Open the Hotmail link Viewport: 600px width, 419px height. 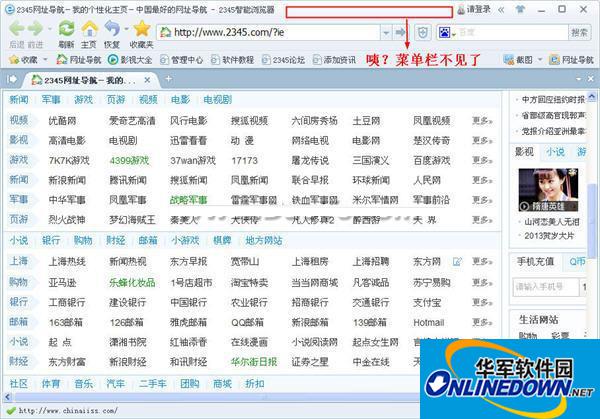click(x=429, y=322)
